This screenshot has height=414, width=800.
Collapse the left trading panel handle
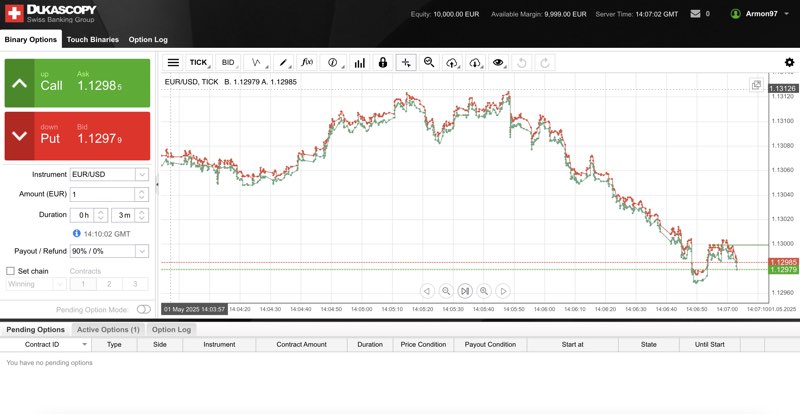click(x=157, y=184)
